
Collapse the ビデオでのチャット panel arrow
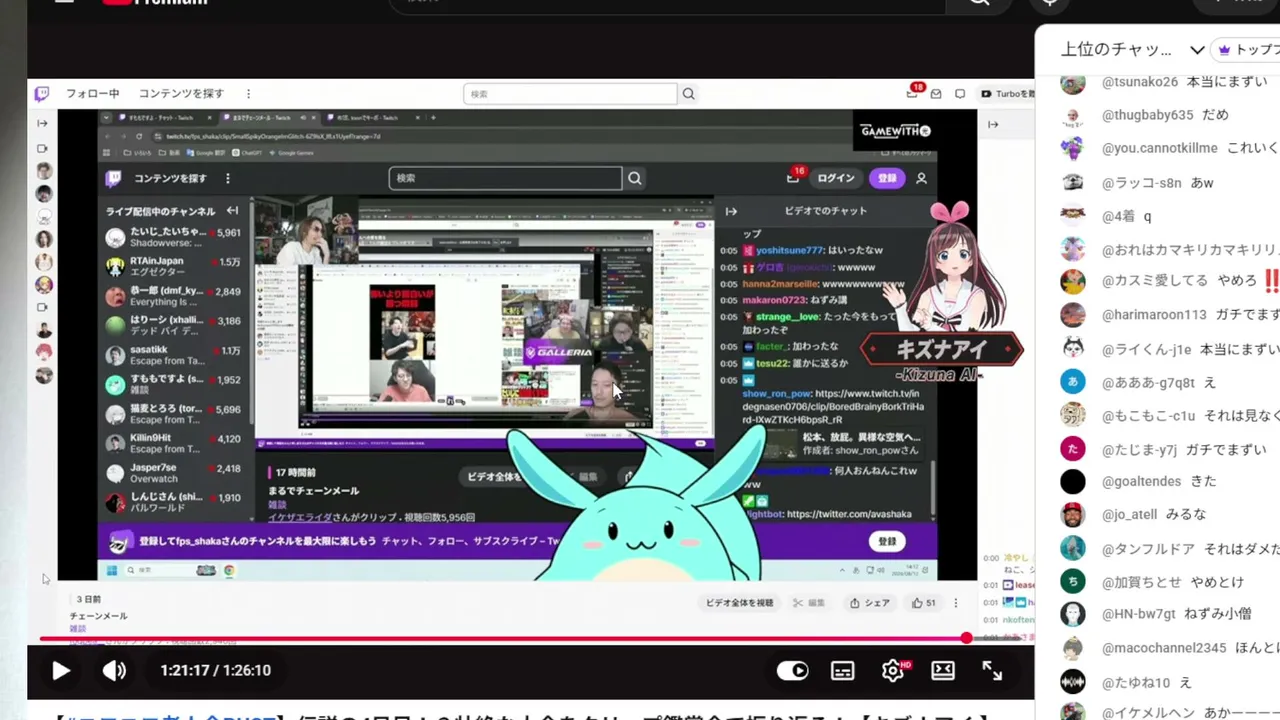pos(731,211)
